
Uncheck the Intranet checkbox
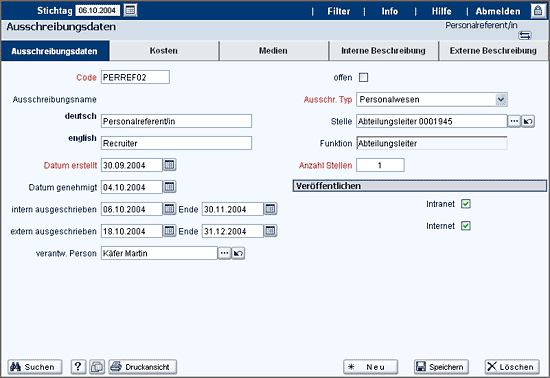(466, 204)
